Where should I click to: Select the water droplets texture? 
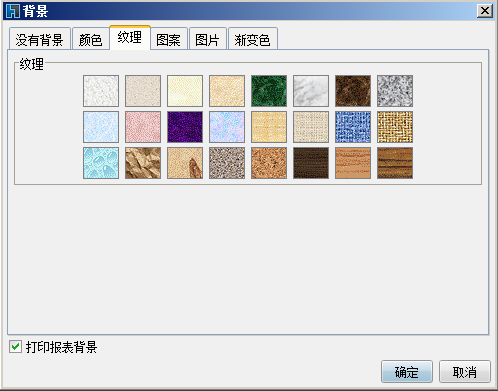click(x=101, y=163)
